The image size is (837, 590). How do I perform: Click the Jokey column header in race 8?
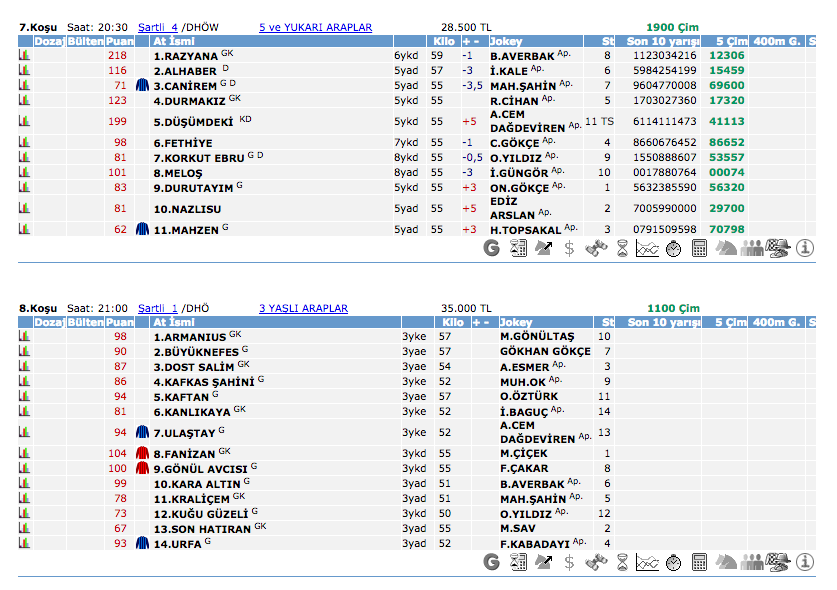[x=517, y=323]
